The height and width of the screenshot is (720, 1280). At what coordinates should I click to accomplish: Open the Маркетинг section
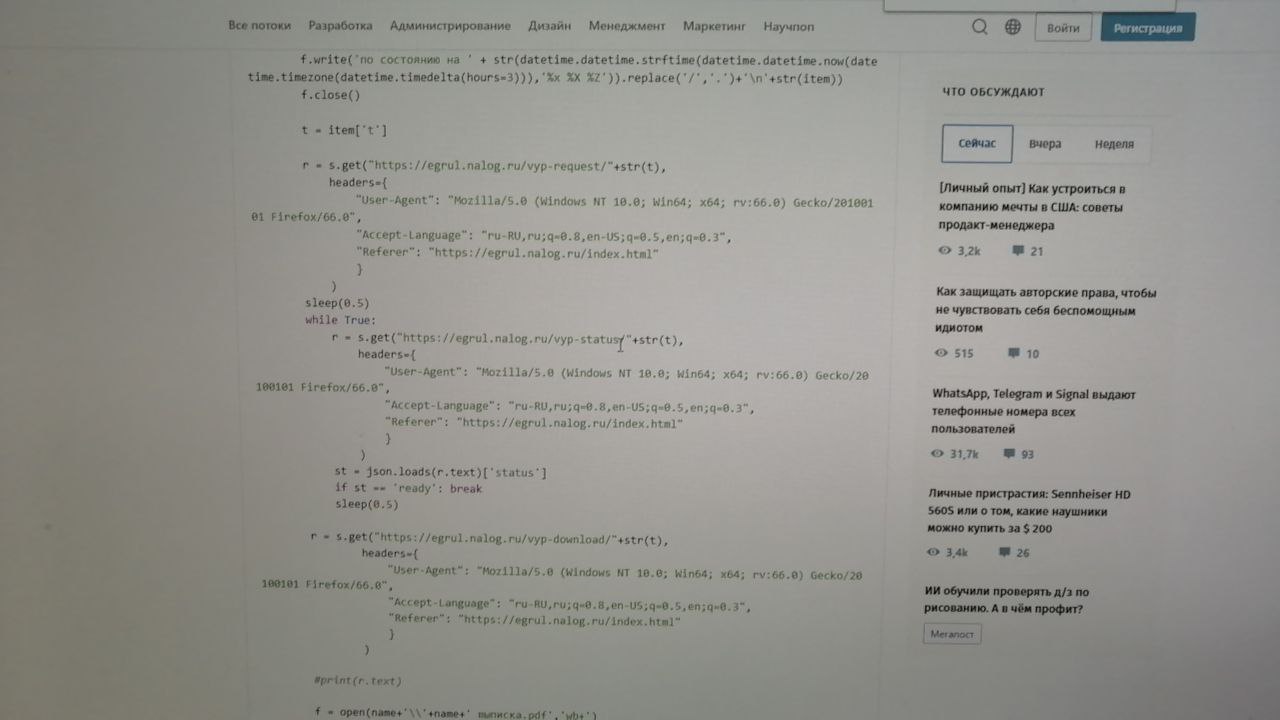(714, 26)
